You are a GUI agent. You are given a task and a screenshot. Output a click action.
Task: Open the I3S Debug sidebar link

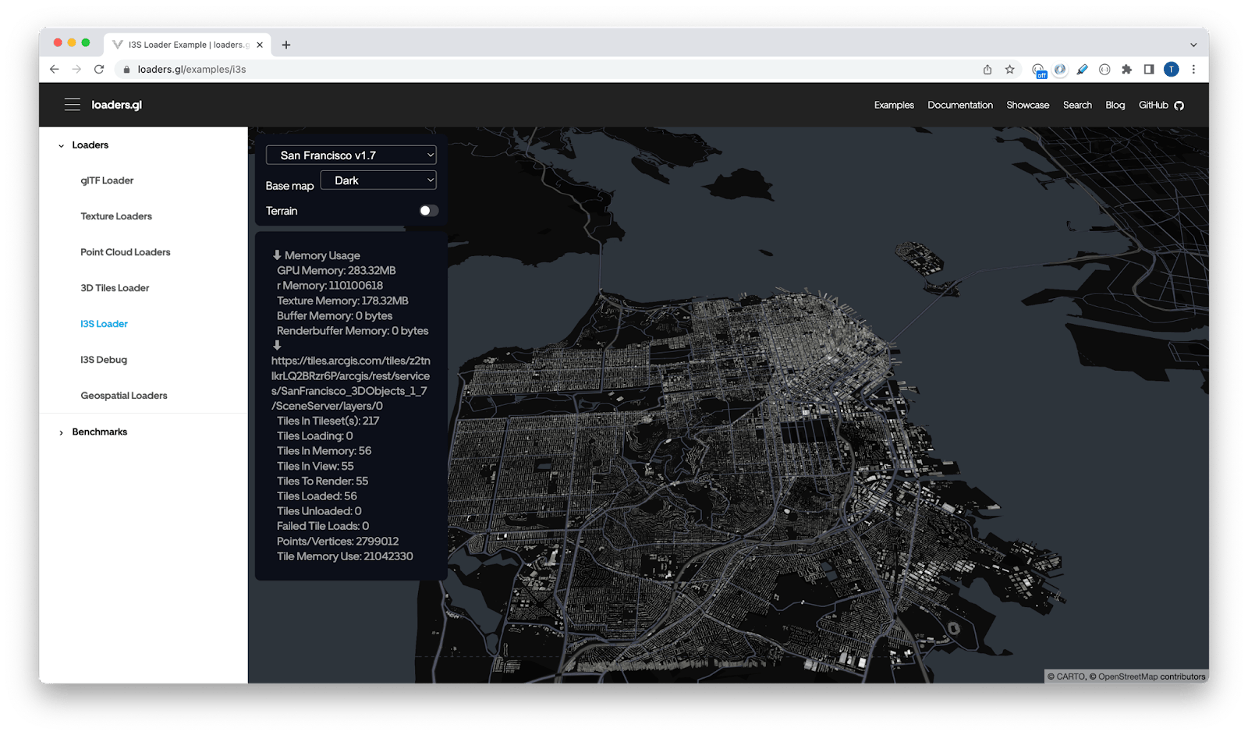104,359
